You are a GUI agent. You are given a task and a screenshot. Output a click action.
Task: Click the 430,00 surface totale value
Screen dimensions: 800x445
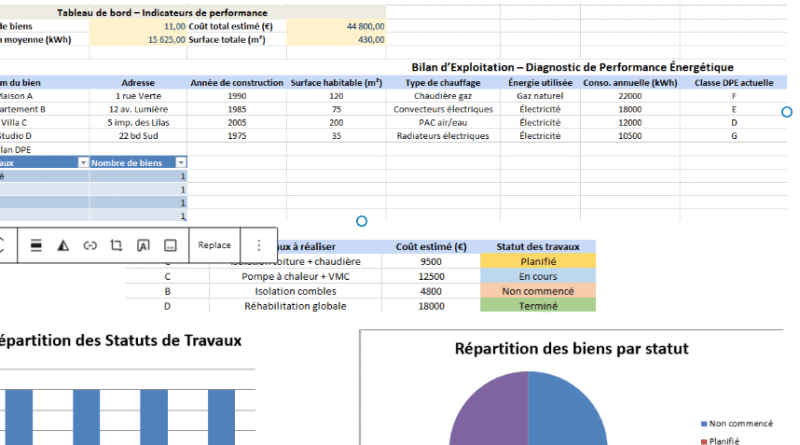[x=336, y=39]
